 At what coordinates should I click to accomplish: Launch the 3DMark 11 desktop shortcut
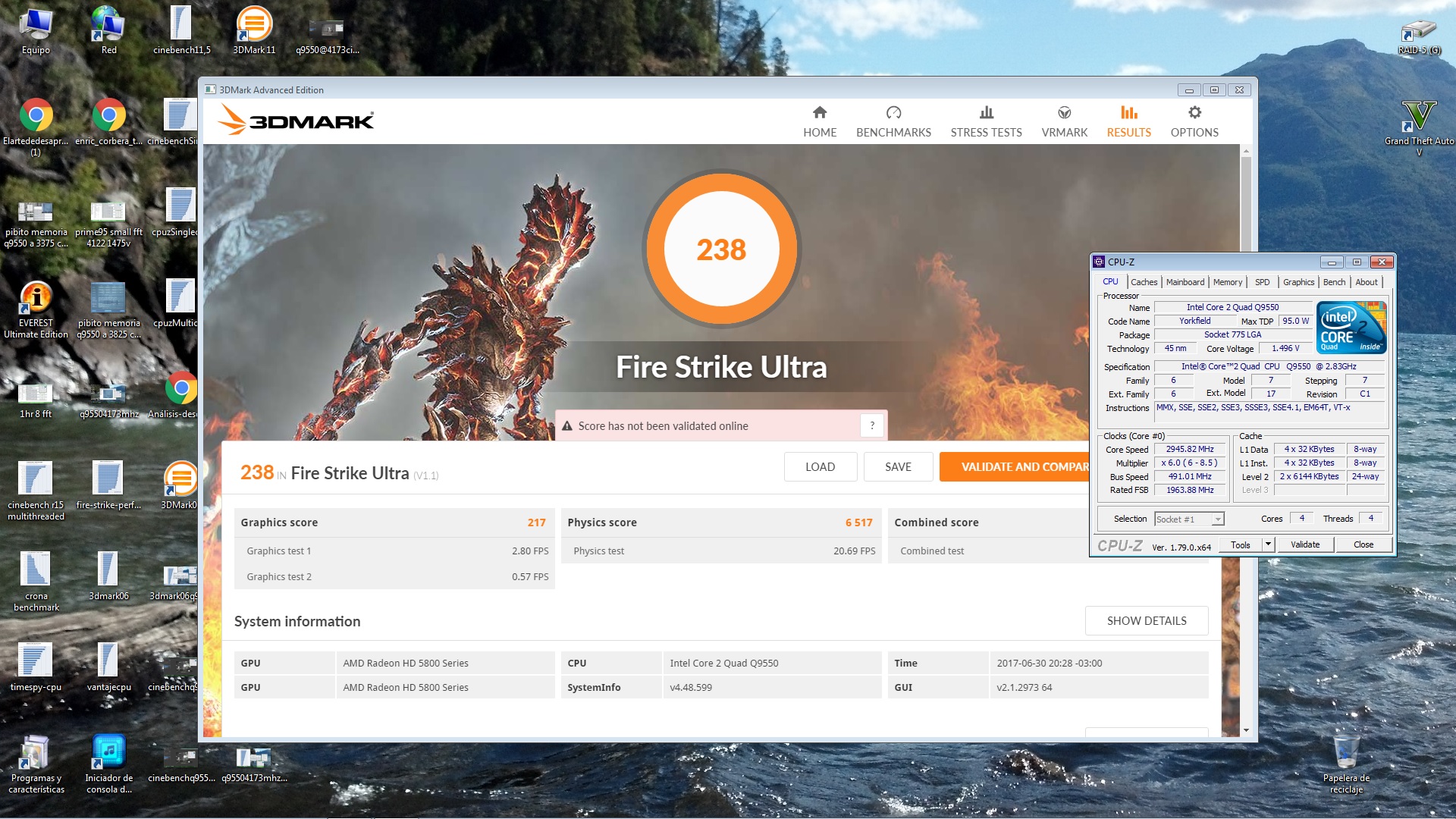(254, 30)
